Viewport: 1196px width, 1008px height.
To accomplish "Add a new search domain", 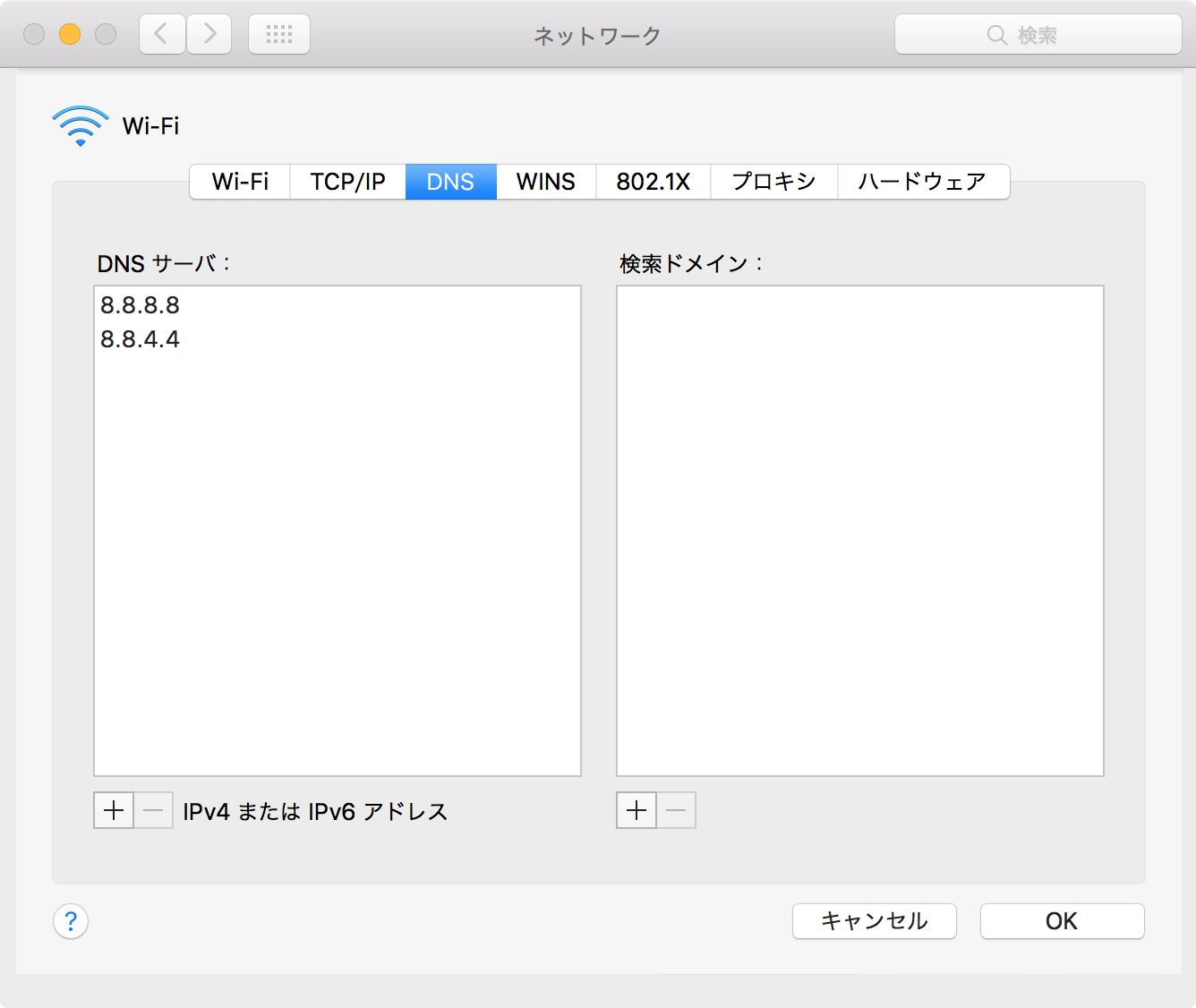I will [636, 811].
